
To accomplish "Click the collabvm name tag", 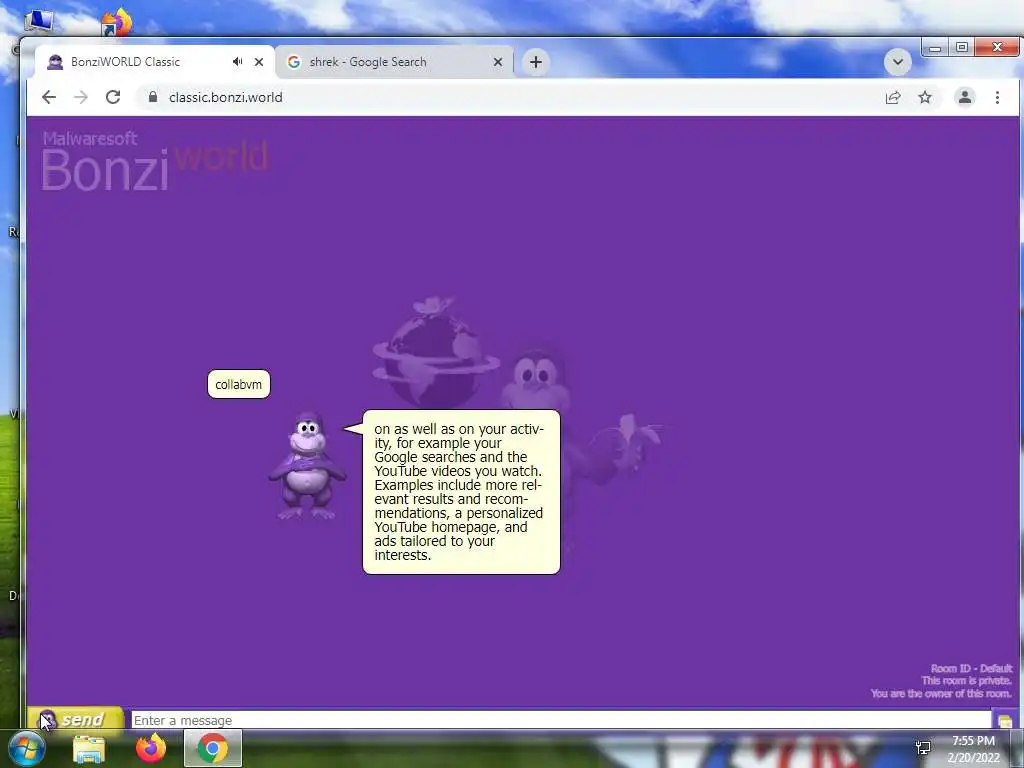I will click(238, 384).
